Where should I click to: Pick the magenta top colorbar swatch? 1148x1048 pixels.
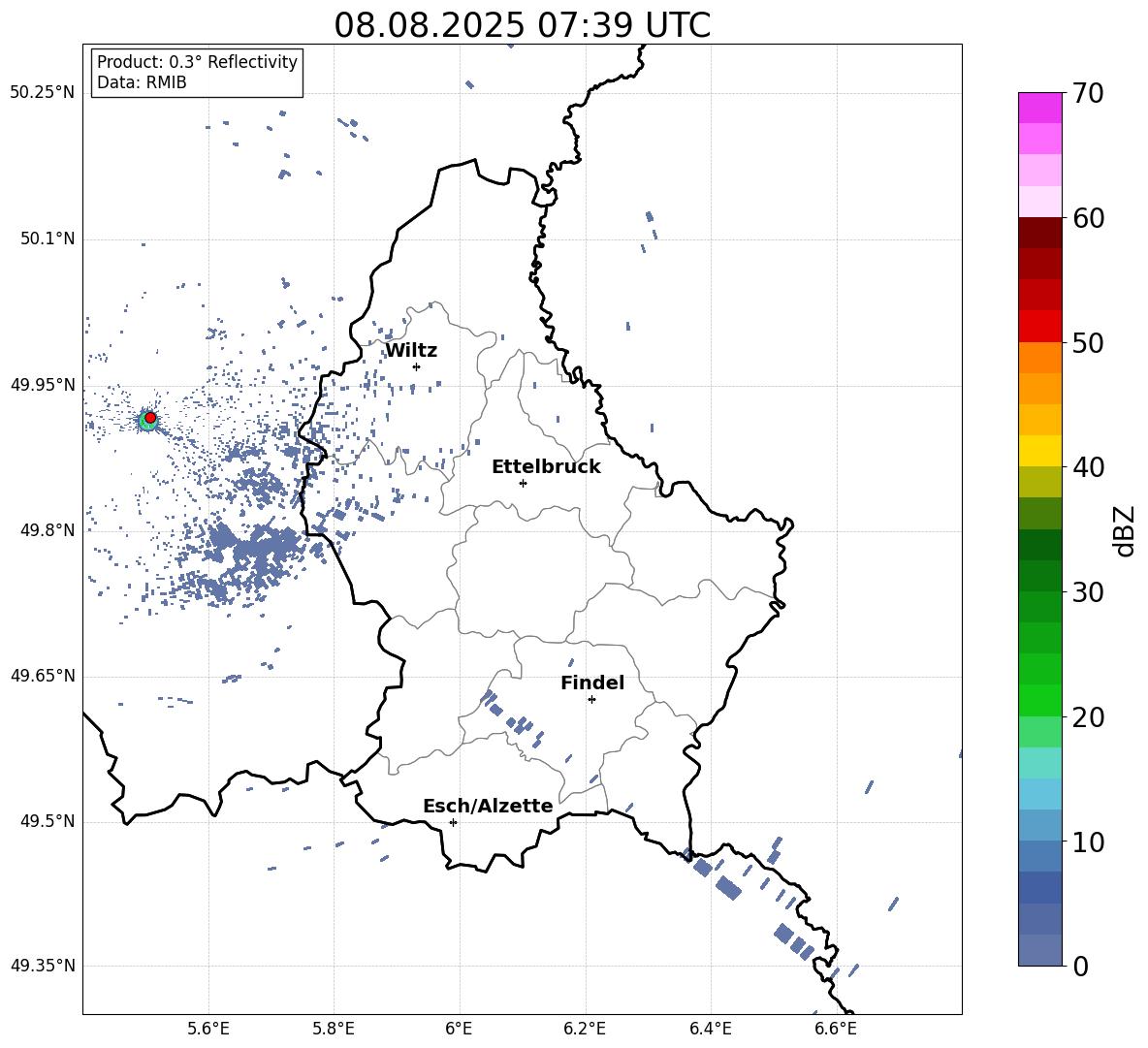(x=1039, y=108)
